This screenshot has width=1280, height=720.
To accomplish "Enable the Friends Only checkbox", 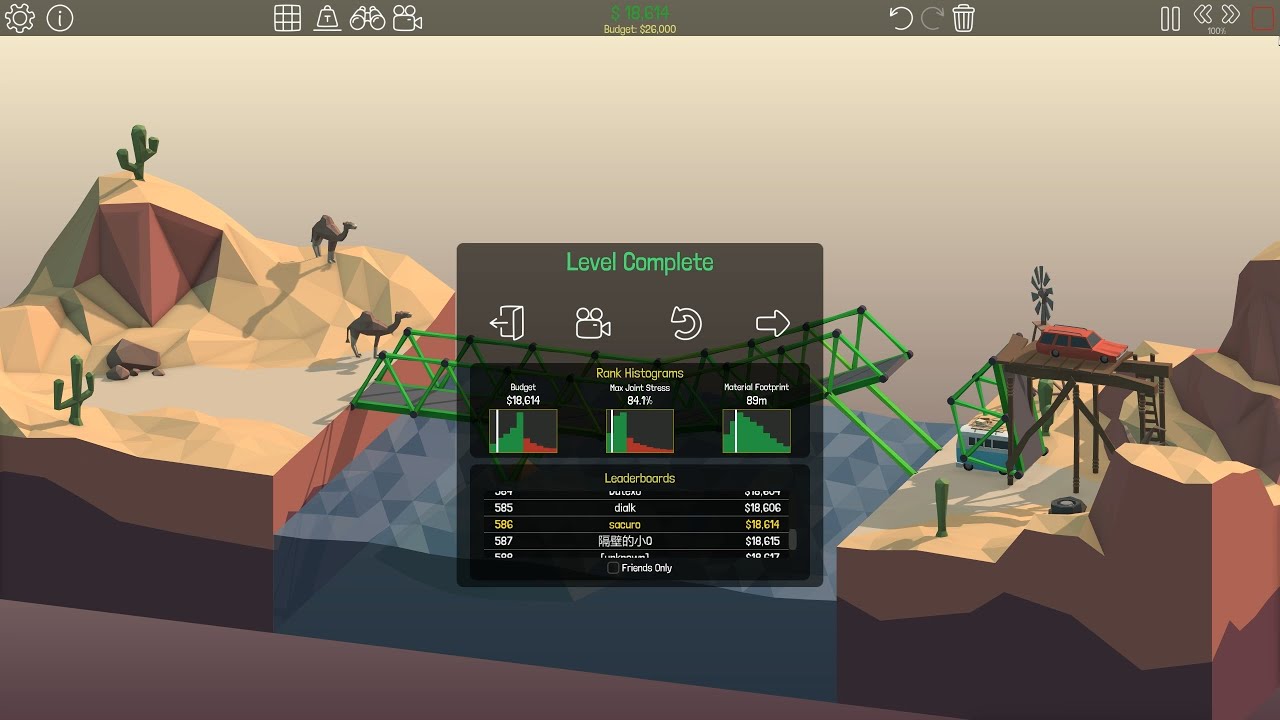I will [x=614, y=568].
